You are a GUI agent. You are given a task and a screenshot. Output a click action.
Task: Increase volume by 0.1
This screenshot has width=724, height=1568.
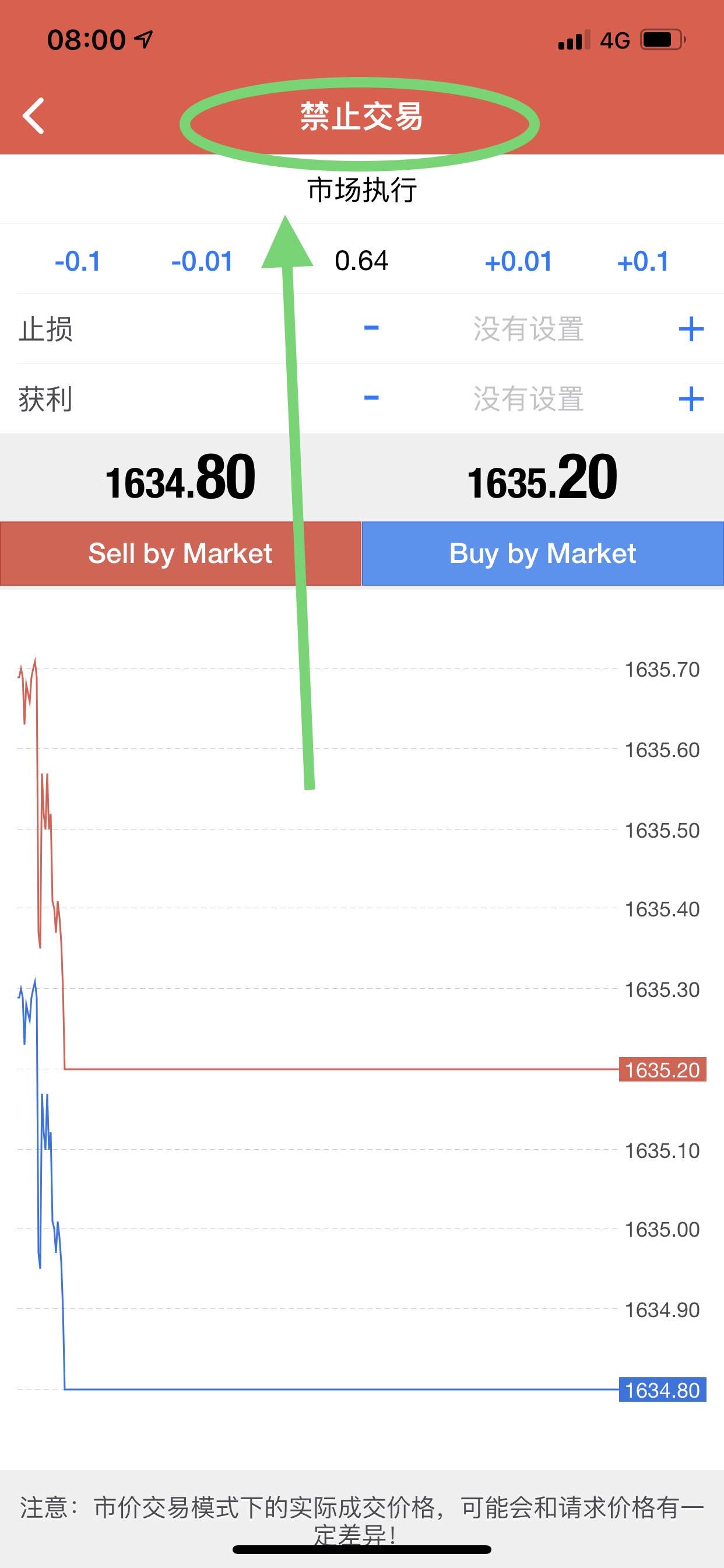[643, 262]
